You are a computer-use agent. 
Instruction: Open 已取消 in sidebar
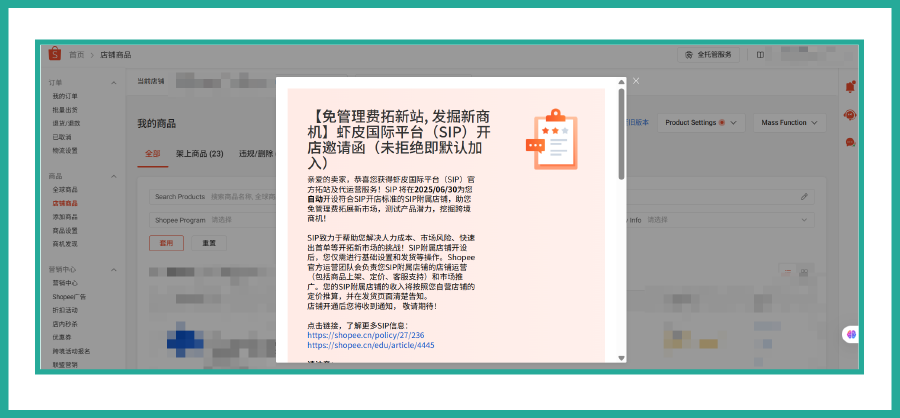pyautogui.click(x=61, y=137)
